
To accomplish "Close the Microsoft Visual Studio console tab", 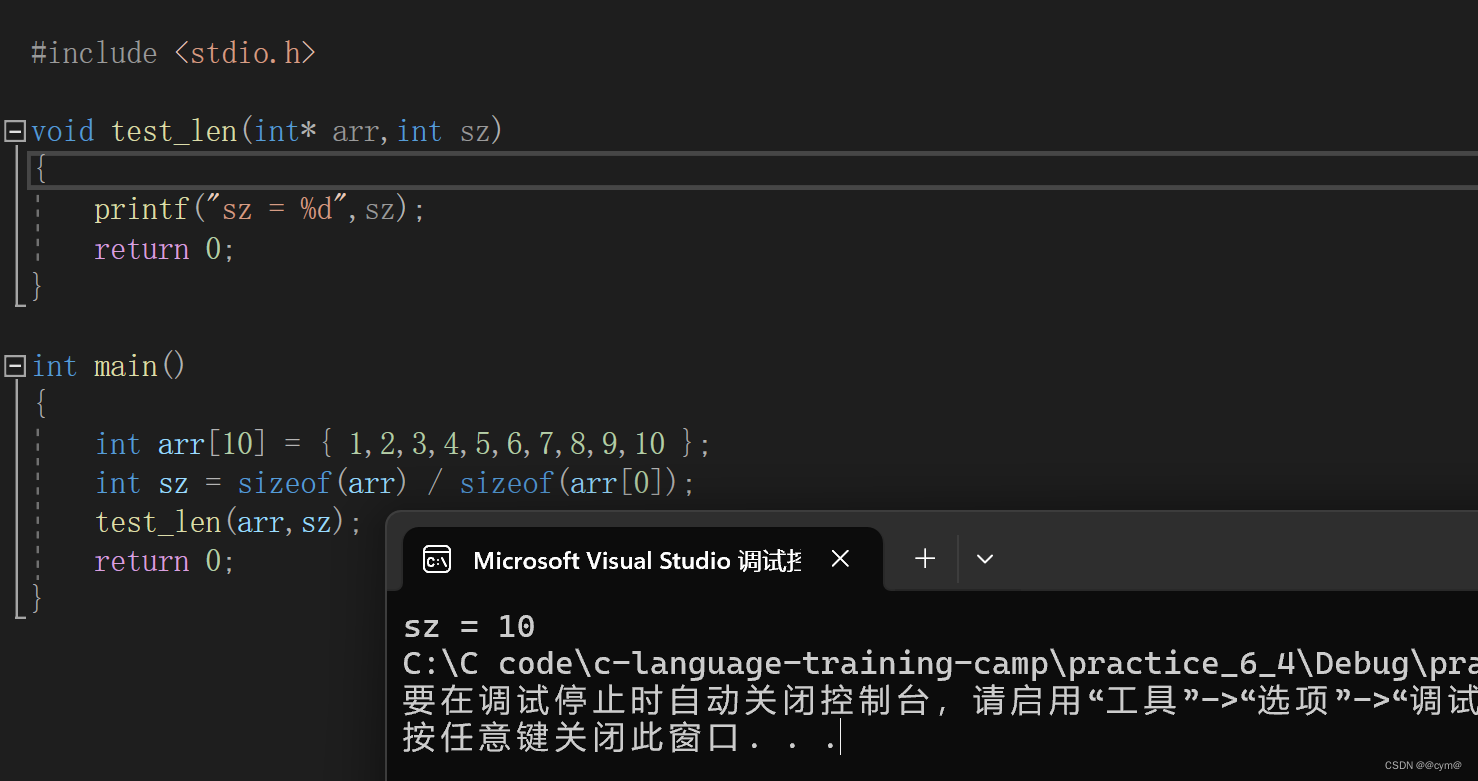I will click(x=840, y=559).
